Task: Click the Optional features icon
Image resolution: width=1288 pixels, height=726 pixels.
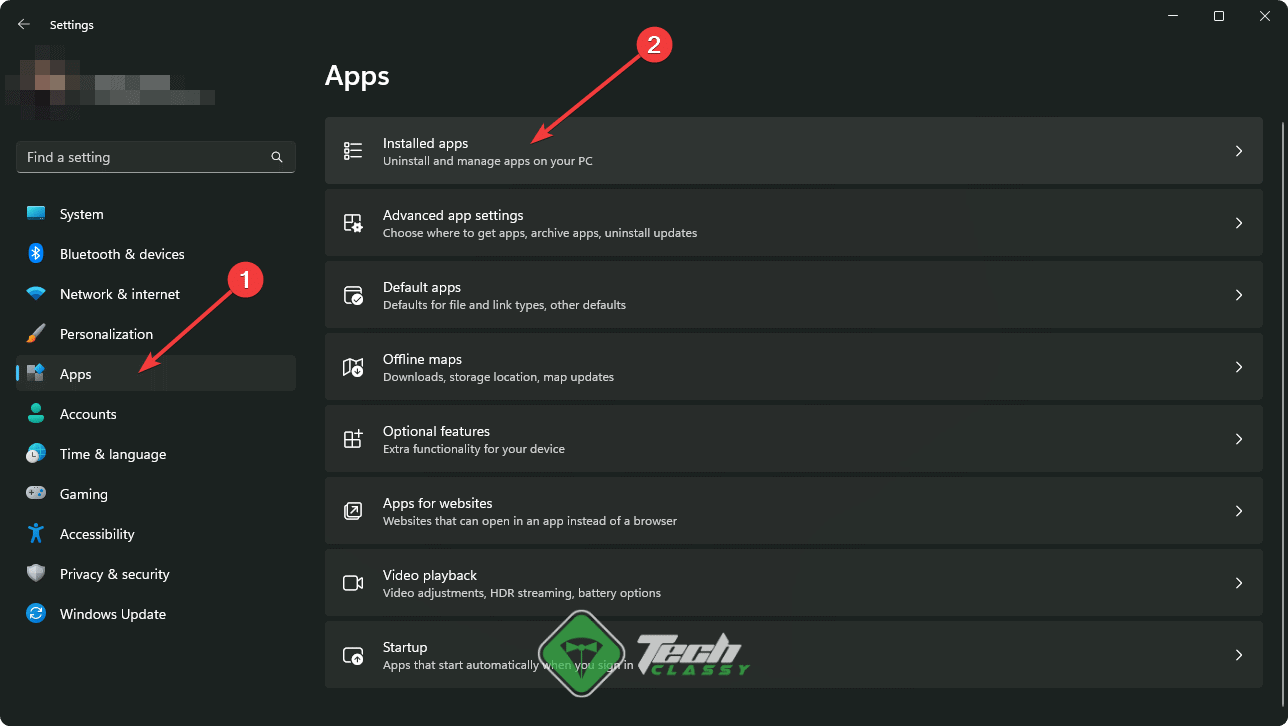Action: pos(352,438)
